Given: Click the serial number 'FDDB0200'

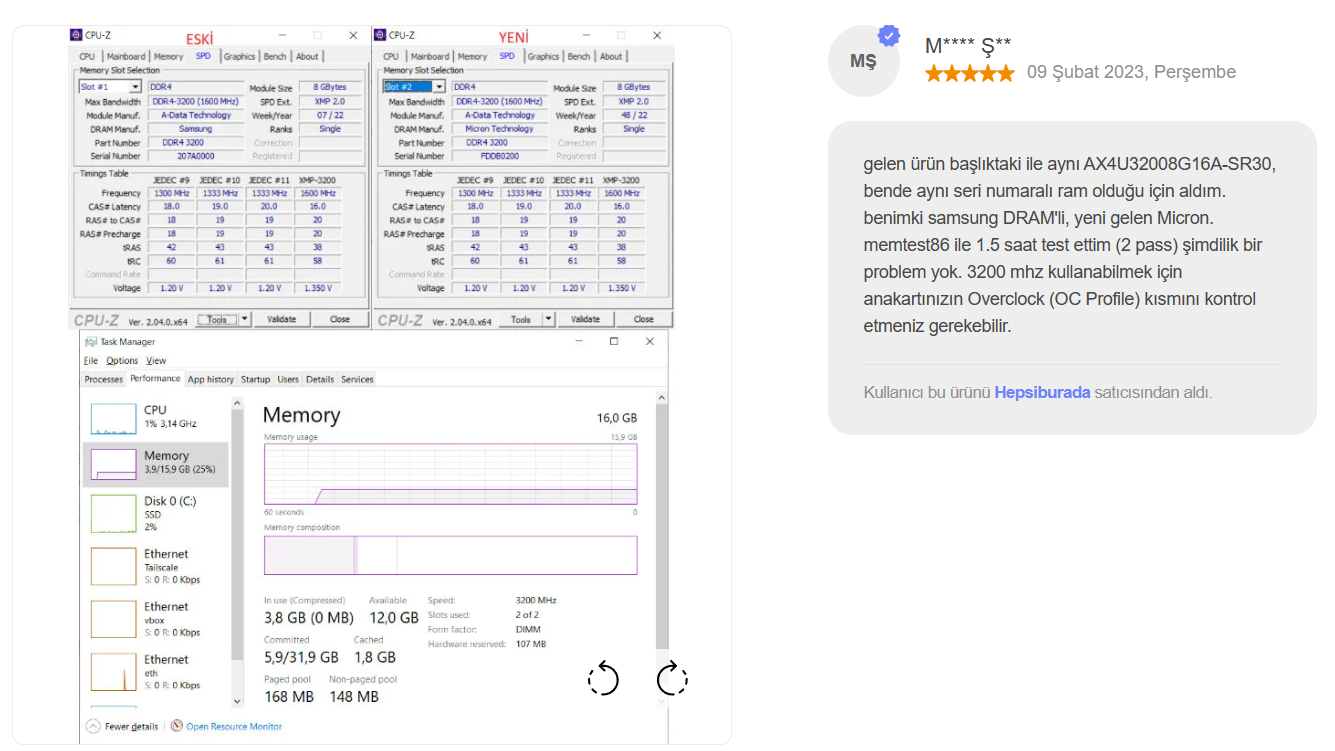Looking at the screenshot, I should [x=499, y=156].
